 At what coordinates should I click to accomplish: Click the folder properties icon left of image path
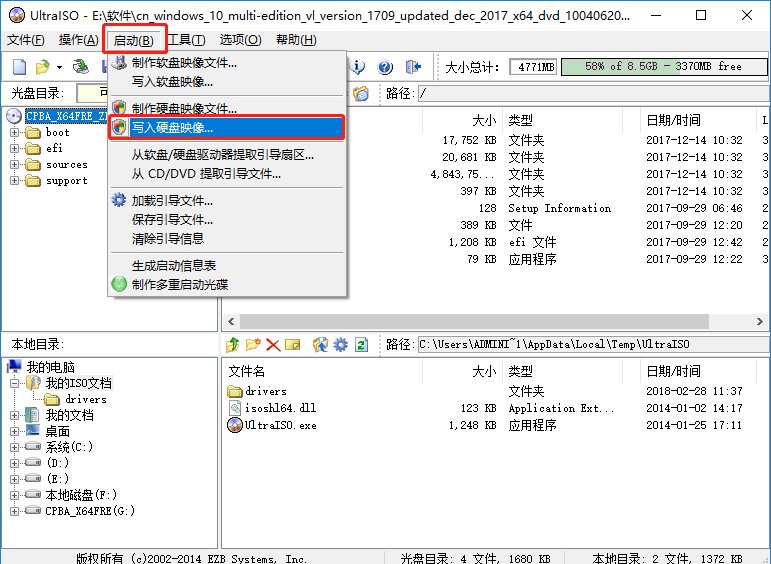361,93
